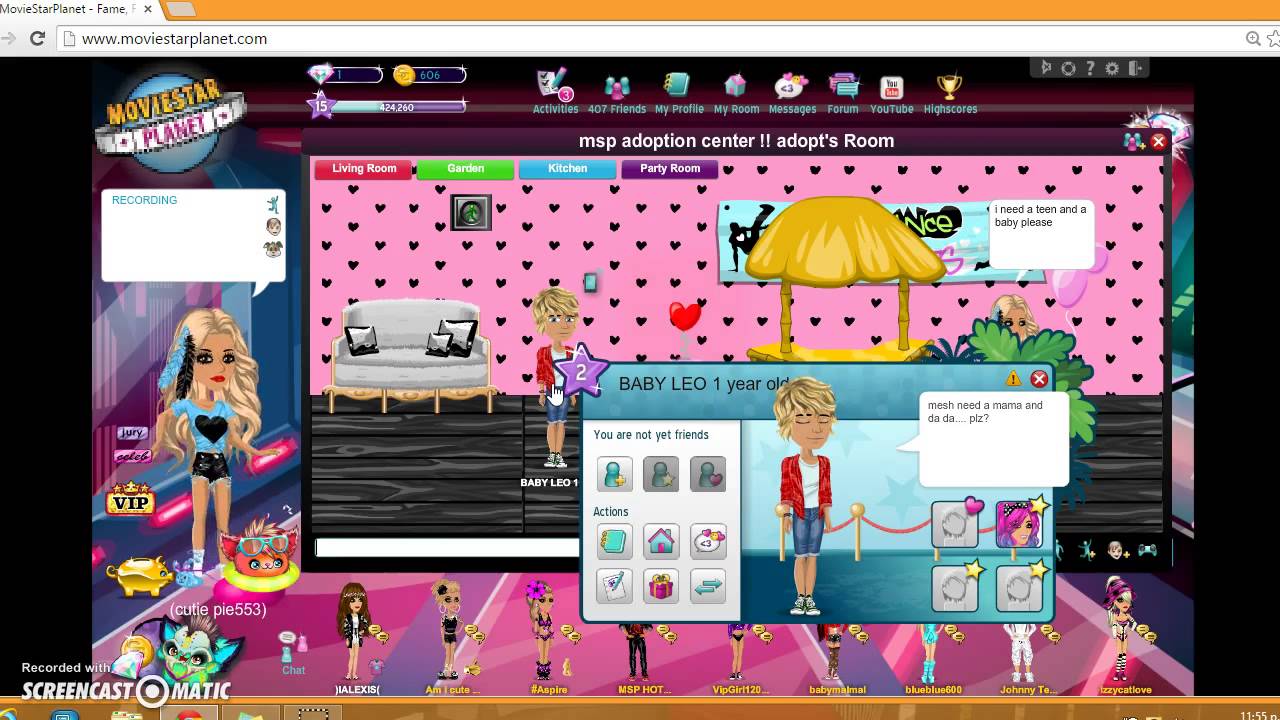Visit BABY LEO's room house action
The width and height of the screenshot is (1280, 720).
coord(661,542)
